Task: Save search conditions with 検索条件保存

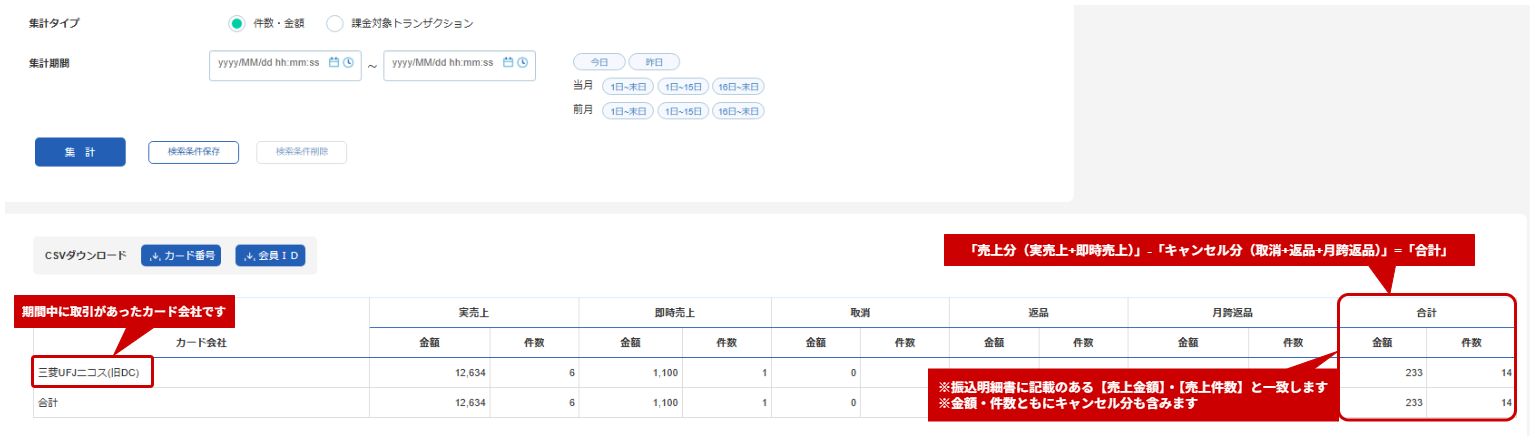Action: point(193,152)
